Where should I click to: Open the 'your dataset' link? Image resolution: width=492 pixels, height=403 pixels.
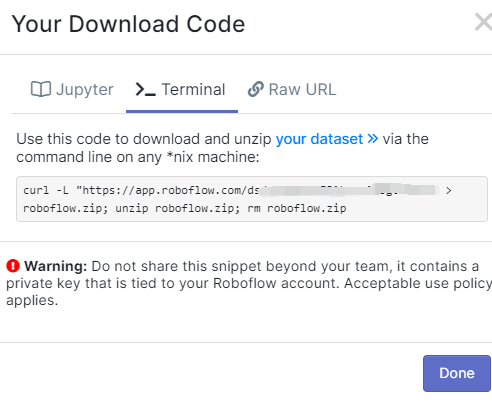[319, 139]
